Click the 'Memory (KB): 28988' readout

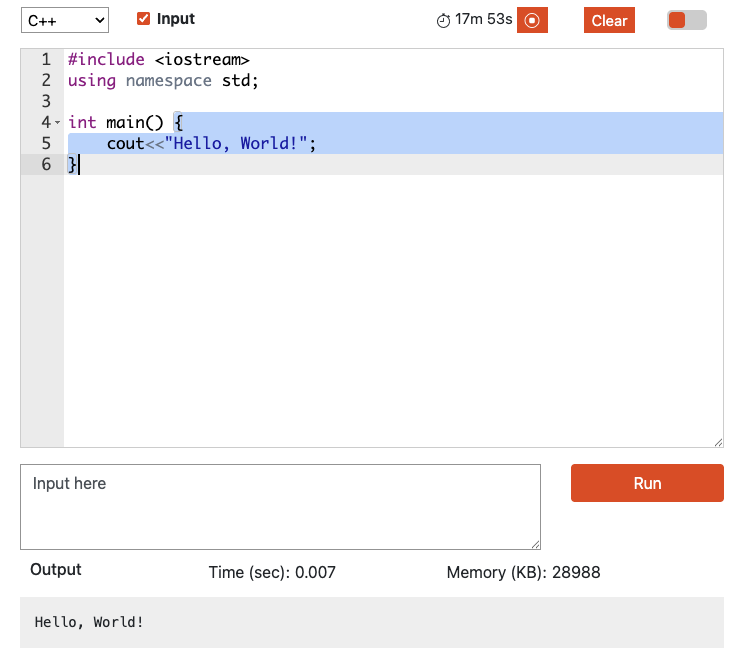tap(523, 572)
